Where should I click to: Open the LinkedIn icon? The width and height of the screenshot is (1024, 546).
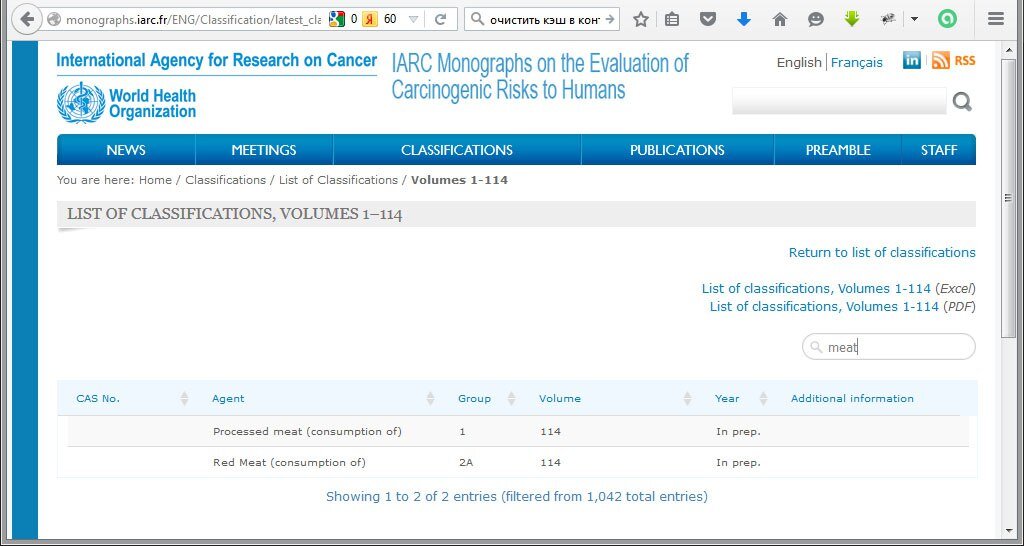tap(912, 61)
